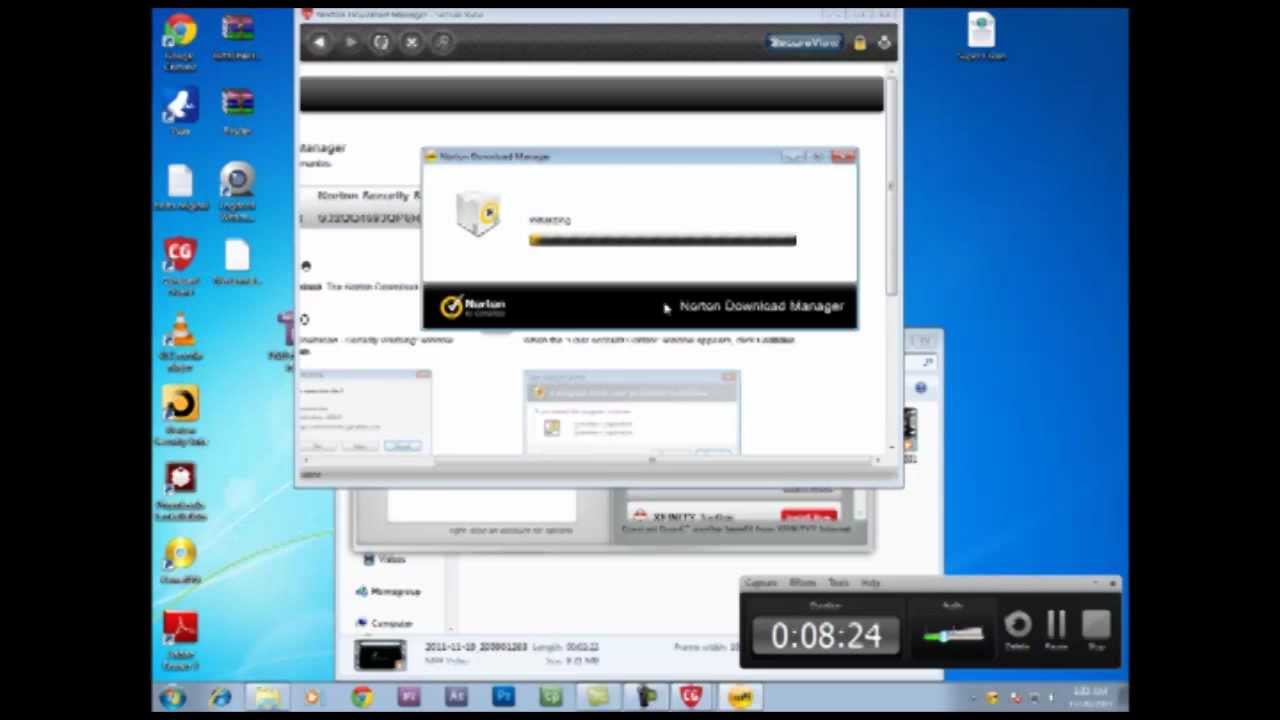Viewport: 1280px width, 720px height.
Task: Click the 0:08:24 duration display
Action: pos(825,636)
